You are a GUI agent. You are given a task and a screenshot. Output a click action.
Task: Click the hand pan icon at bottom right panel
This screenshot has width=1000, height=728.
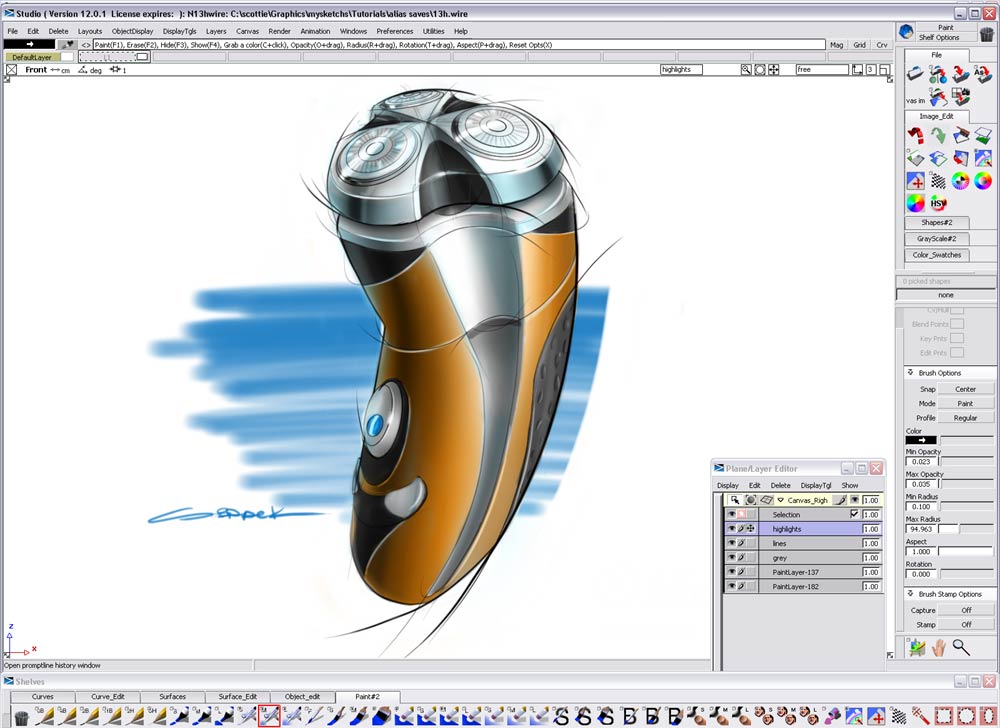[940, 647]
